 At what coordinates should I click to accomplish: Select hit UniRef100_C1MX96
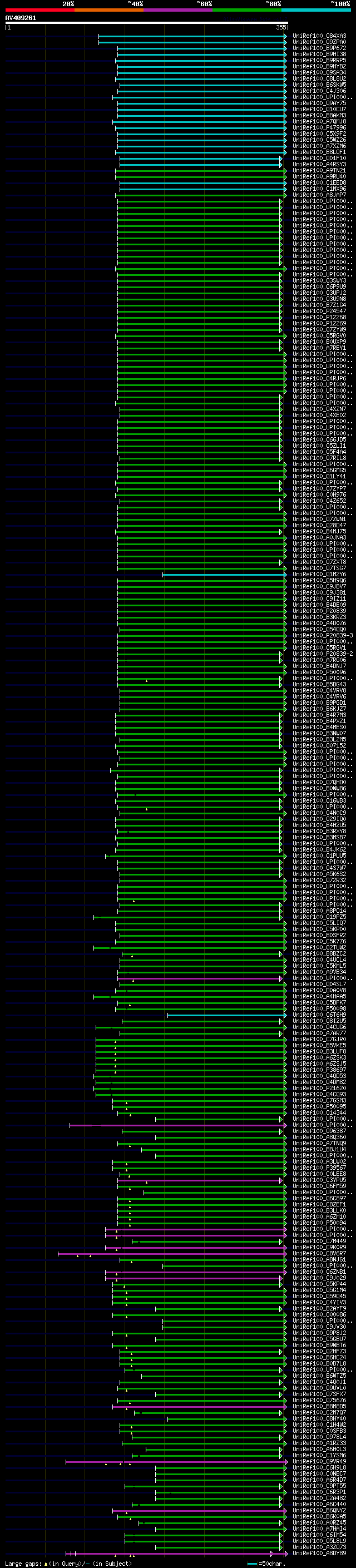coord(319,189)
